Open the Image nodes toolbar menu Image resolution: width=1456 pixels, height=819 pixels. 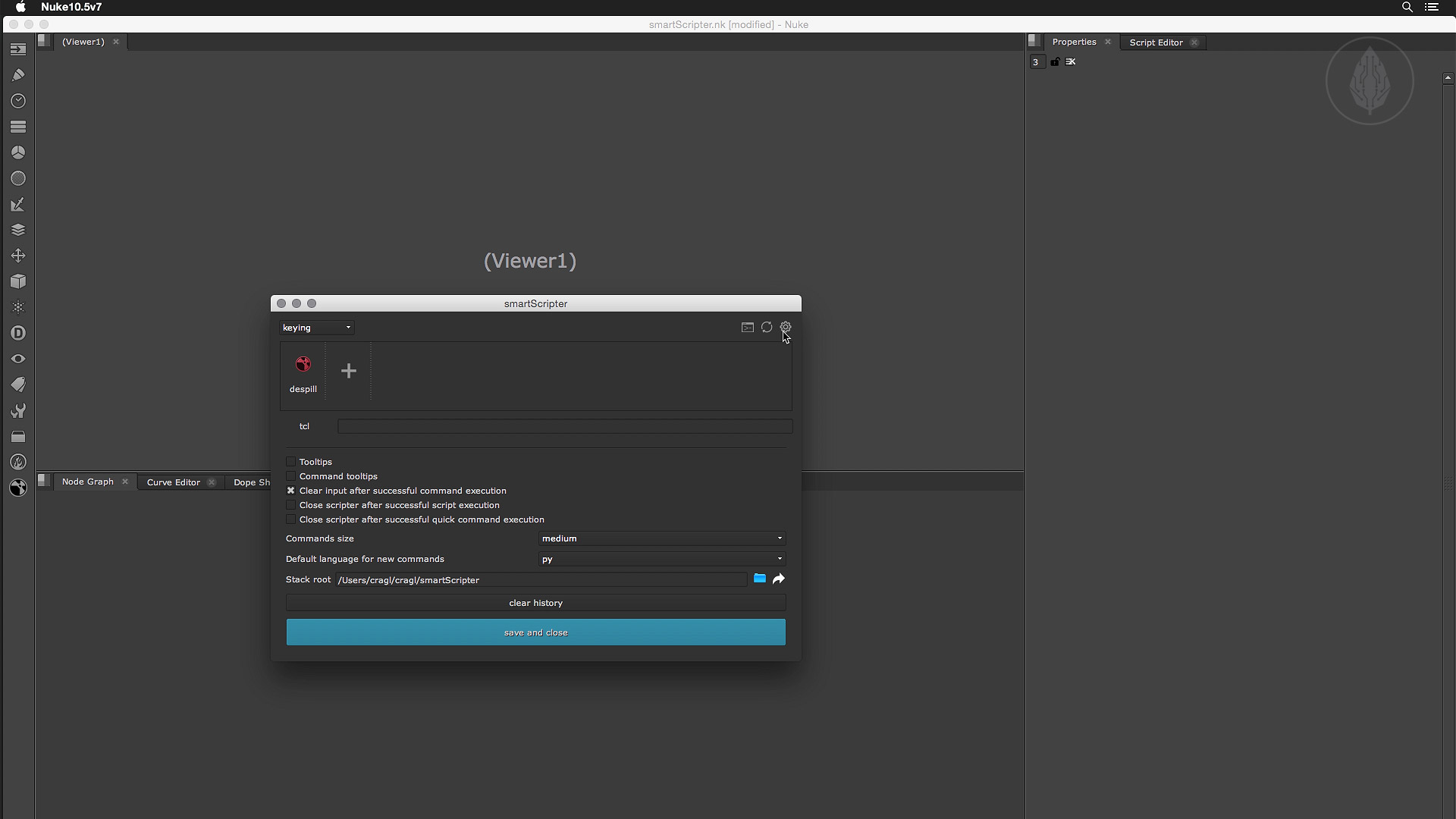pyautogui.click(x=18, y=49)
